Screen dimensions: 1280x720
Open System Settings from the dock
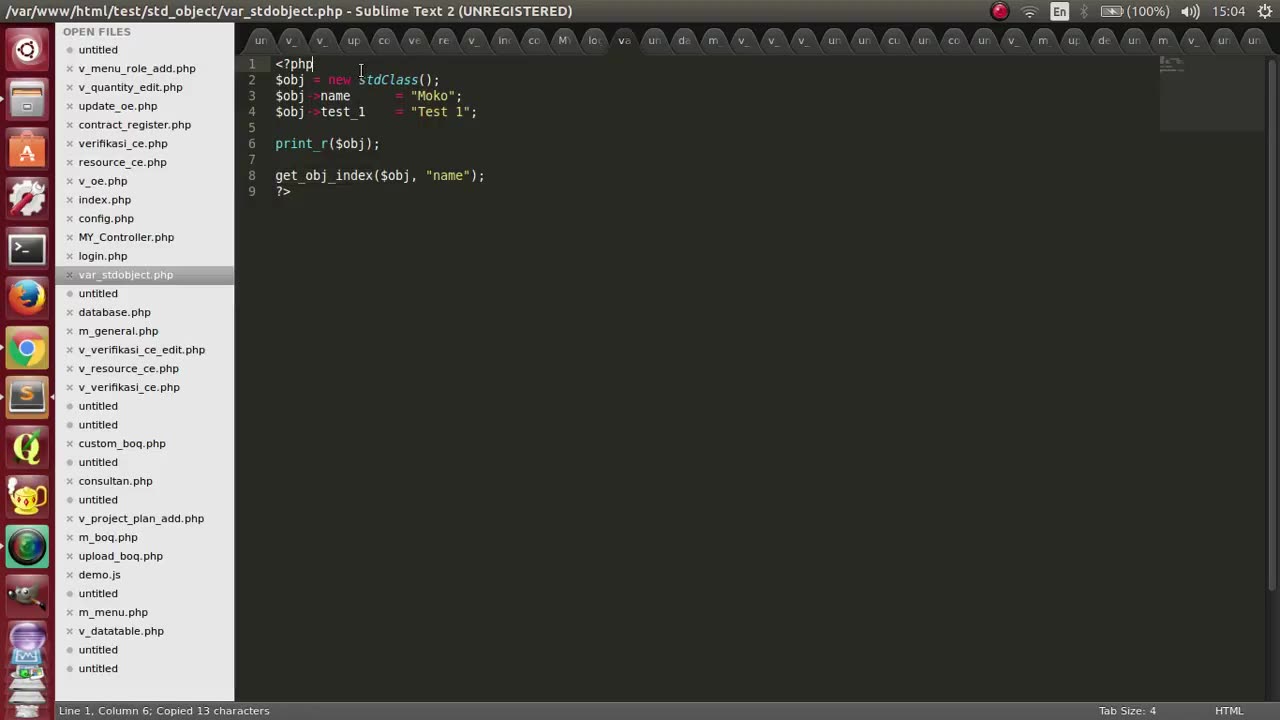click(27, 199)
